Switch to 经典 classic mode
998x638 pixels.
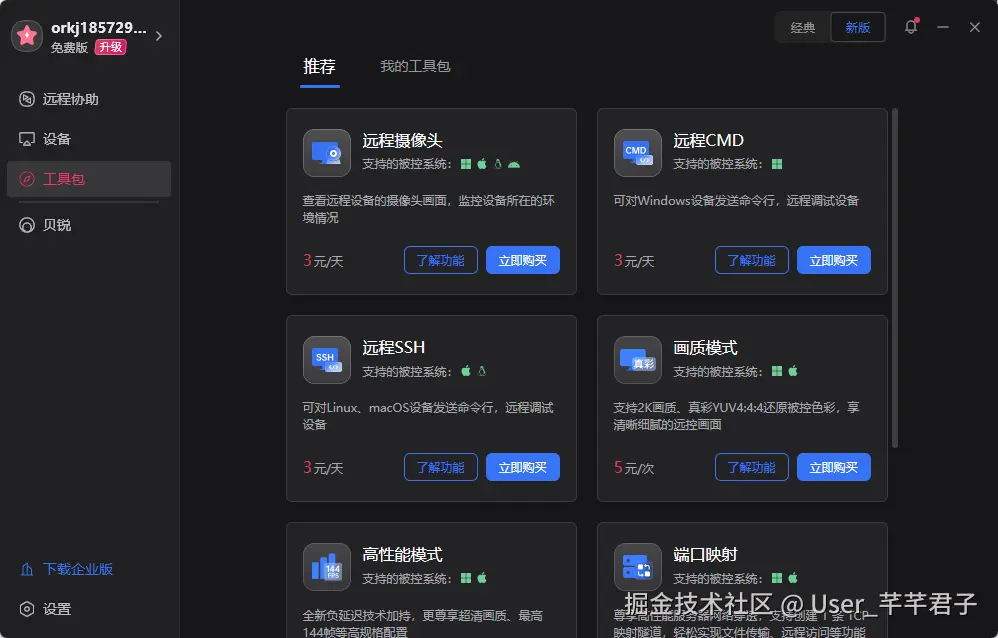pos(803,27)
